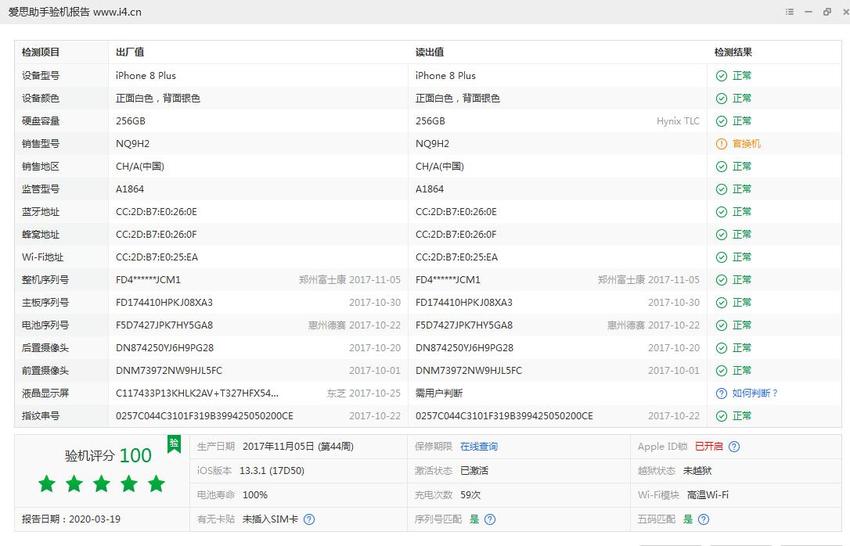Click the green 验 badge ribbon
The width and height of the screenshot is (850, 546).
tap(174, 444)
